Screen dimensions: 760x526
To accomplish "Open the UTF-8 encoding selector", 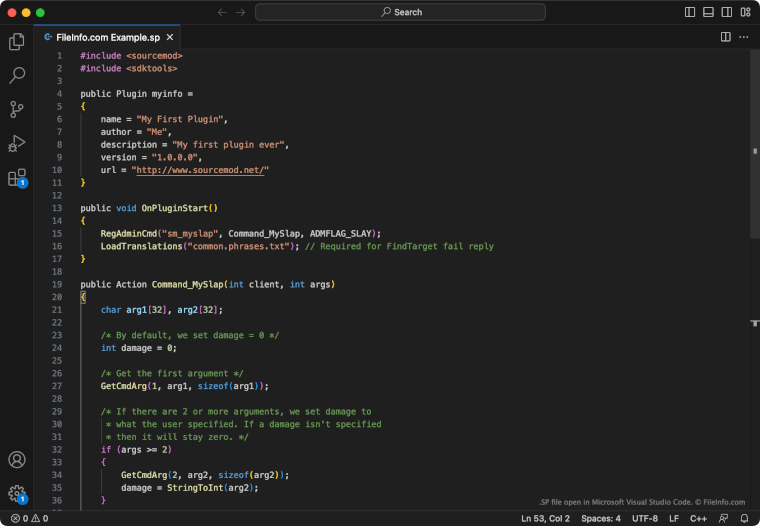I will [x=645, y=519].
